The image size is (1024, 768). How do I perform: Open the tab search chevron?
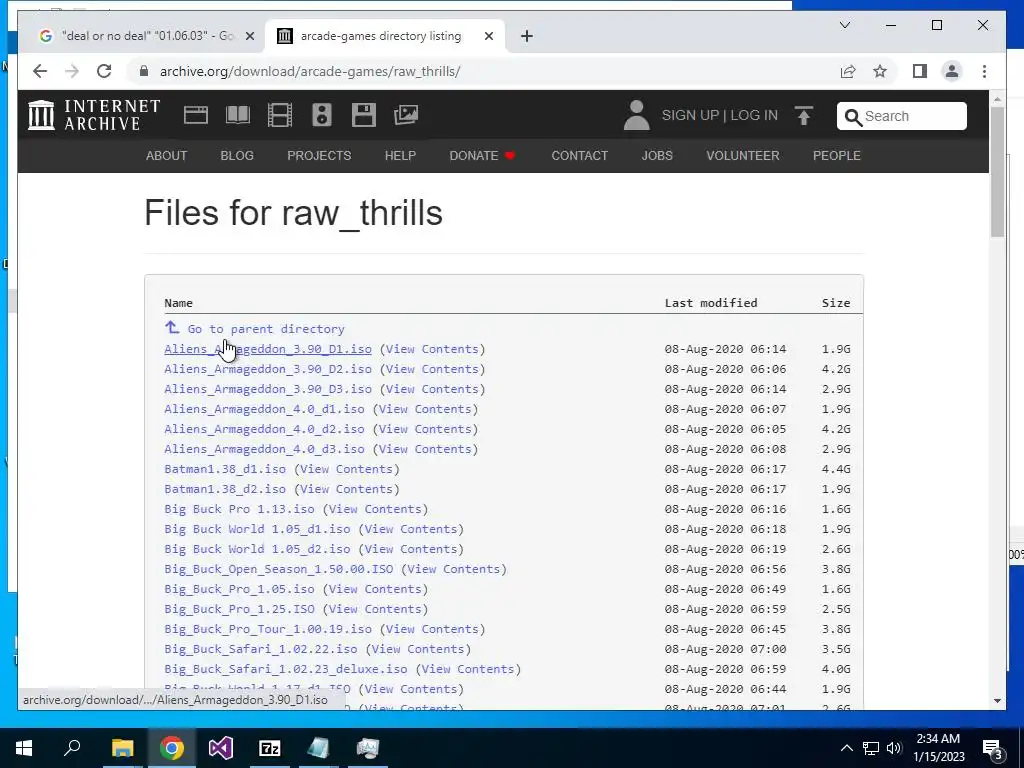[x=844, y=25]
